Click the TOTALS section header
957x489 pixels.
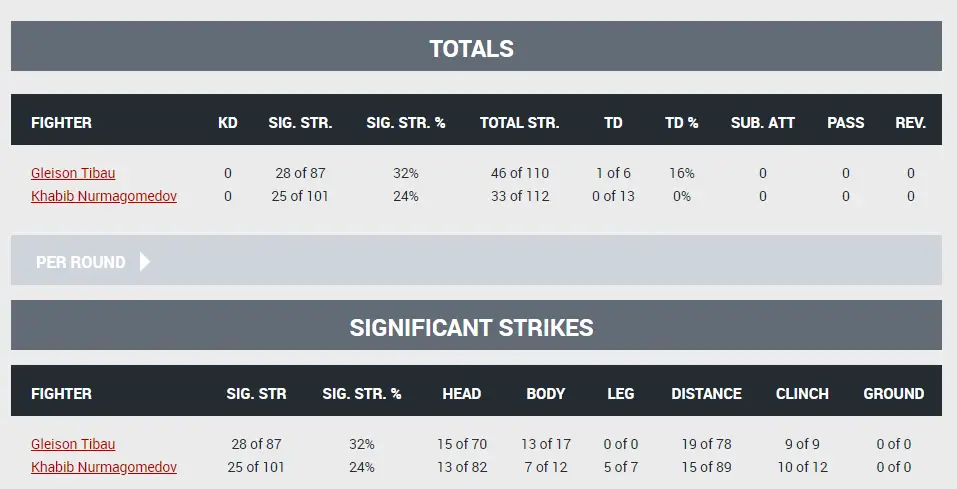tap(472, 48)
